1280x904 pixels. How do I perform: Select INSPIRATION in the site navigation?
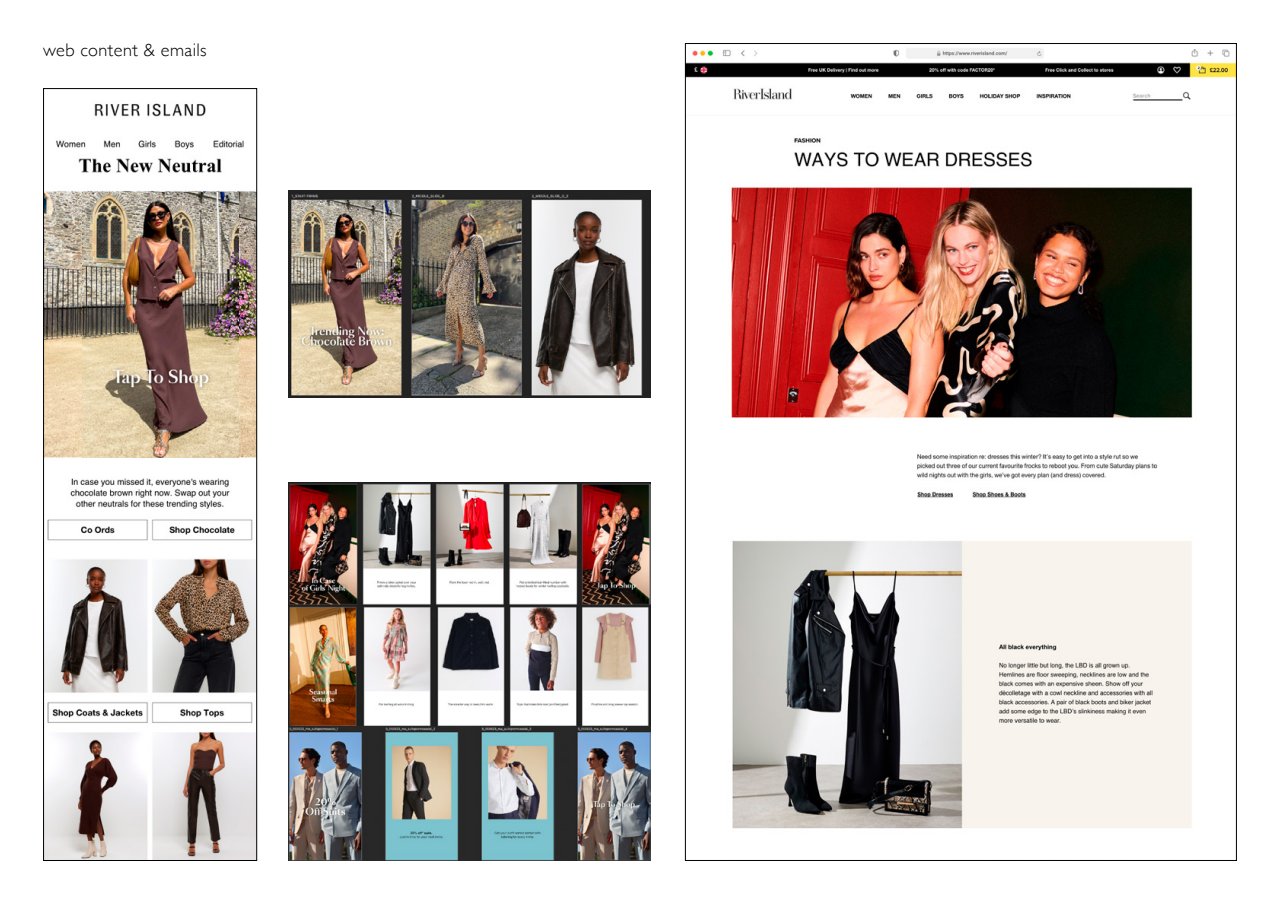1053,96
